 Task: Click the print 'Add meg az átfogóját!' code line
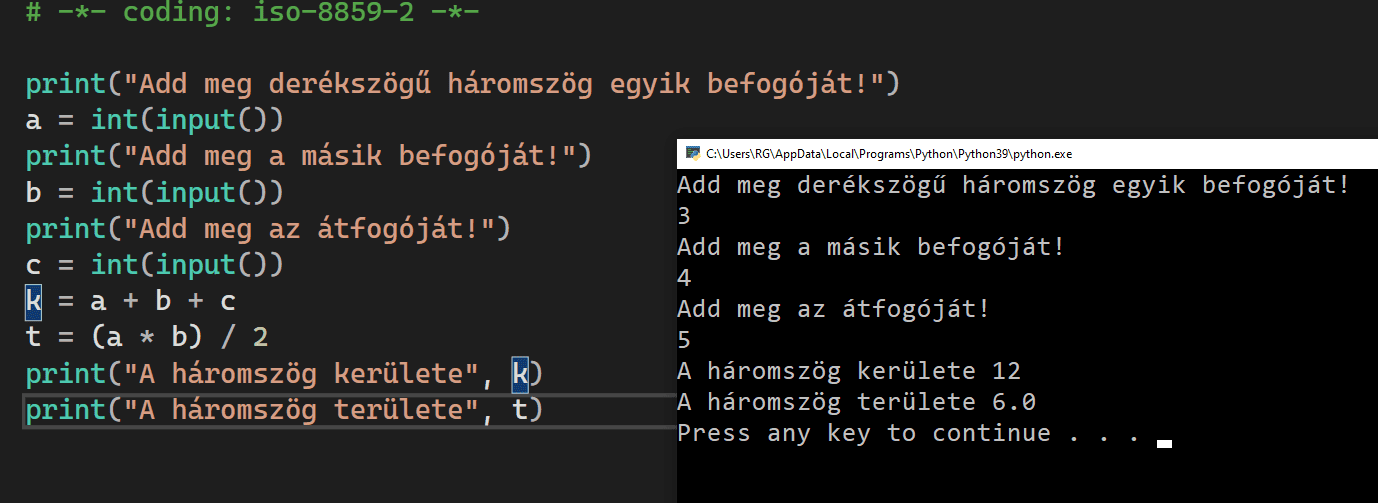(268, 229)
